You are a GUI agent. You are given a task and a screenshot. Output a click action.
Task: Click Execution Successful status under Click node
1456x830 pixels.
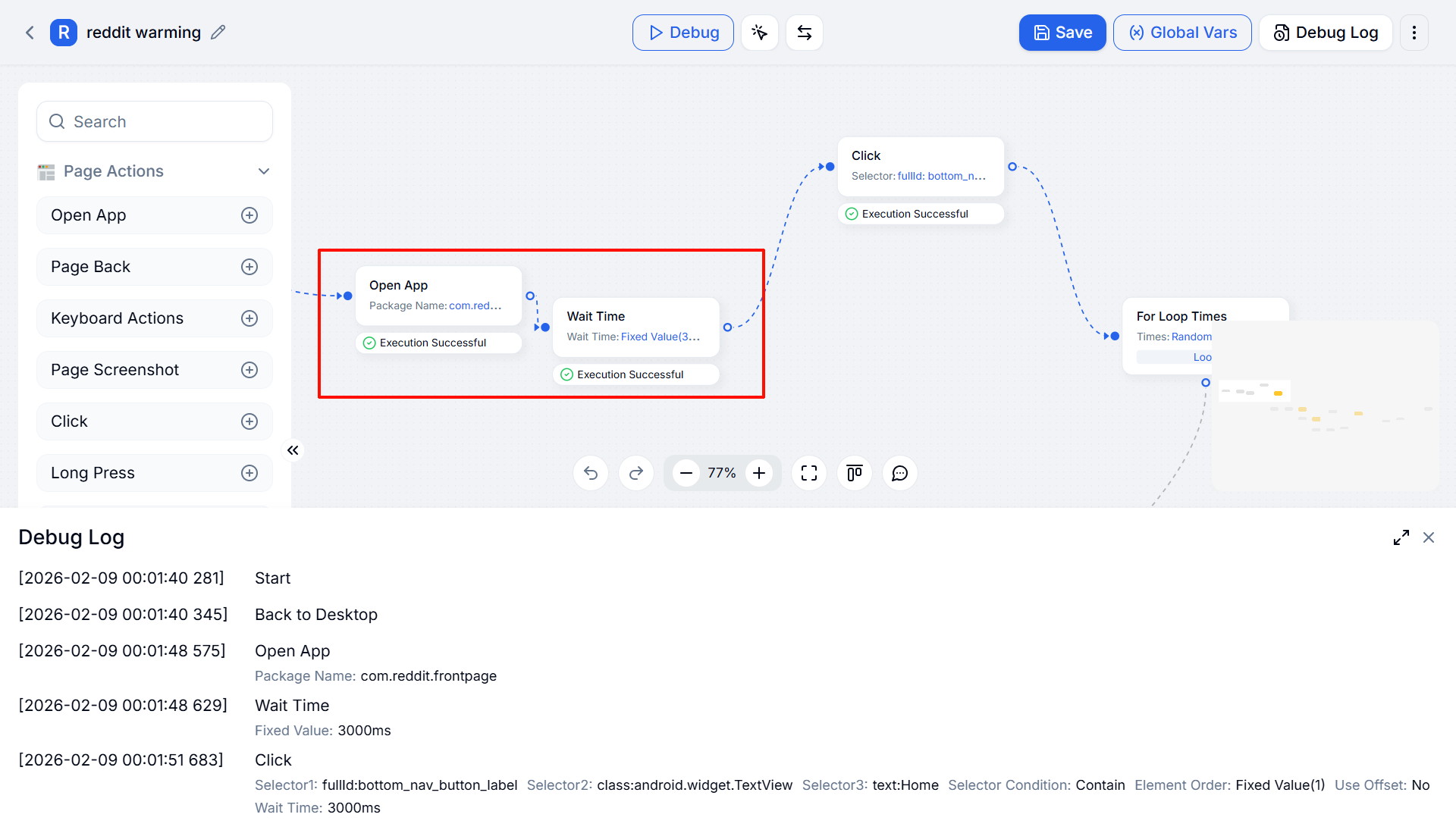click(x=921, y=214)
